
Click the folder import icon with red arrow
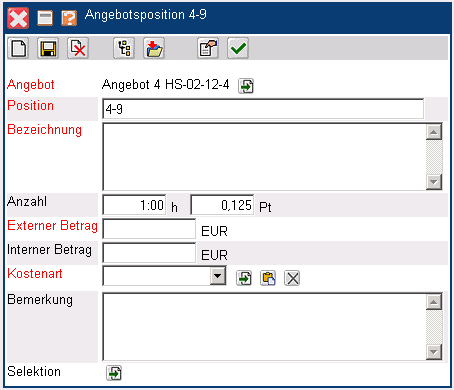(x=154, y=48)
